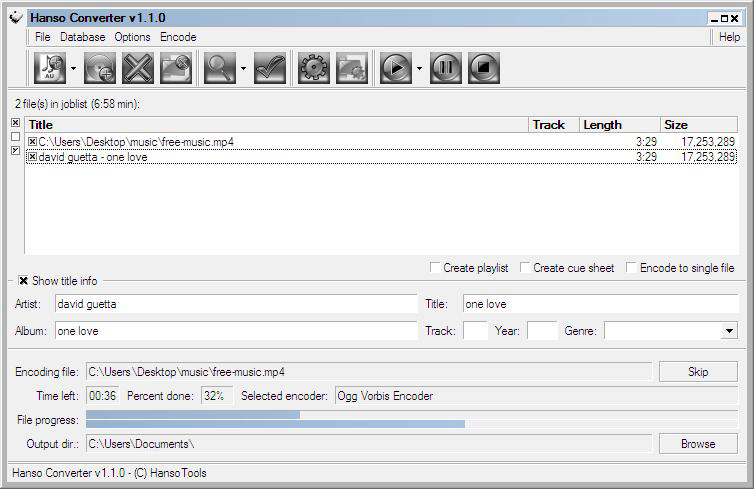Click the add audio CD icon
This screenshot has width=754, height=489.
click(x=100, y=68)
